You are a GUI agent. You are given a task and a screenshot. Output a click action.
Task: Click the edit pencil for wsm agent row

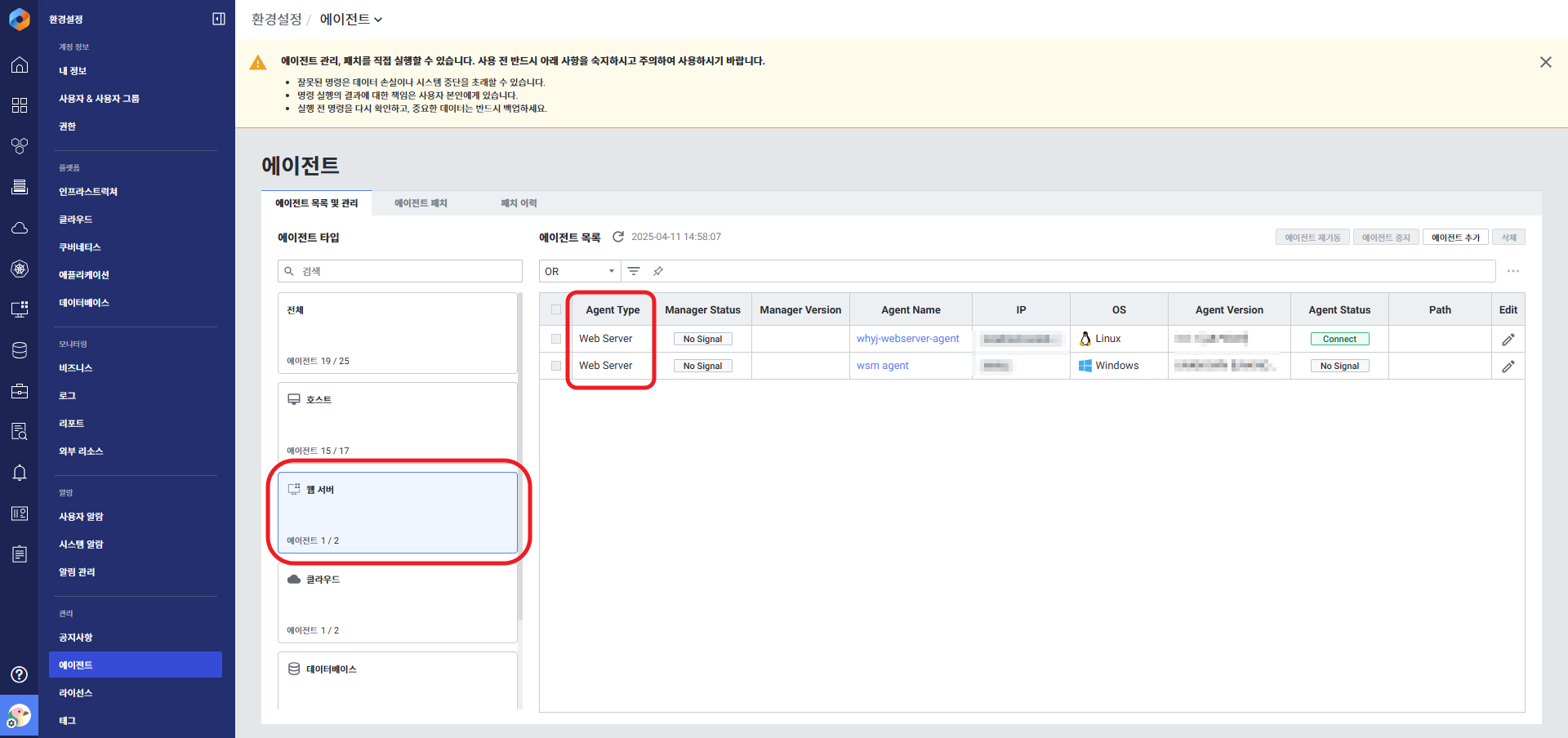[x=1508, y=367]
